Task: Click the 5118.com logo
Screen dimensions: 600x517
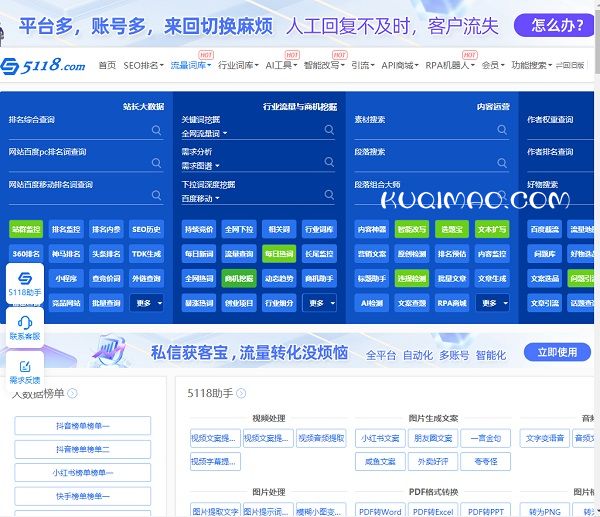Action: coord(43,65)
